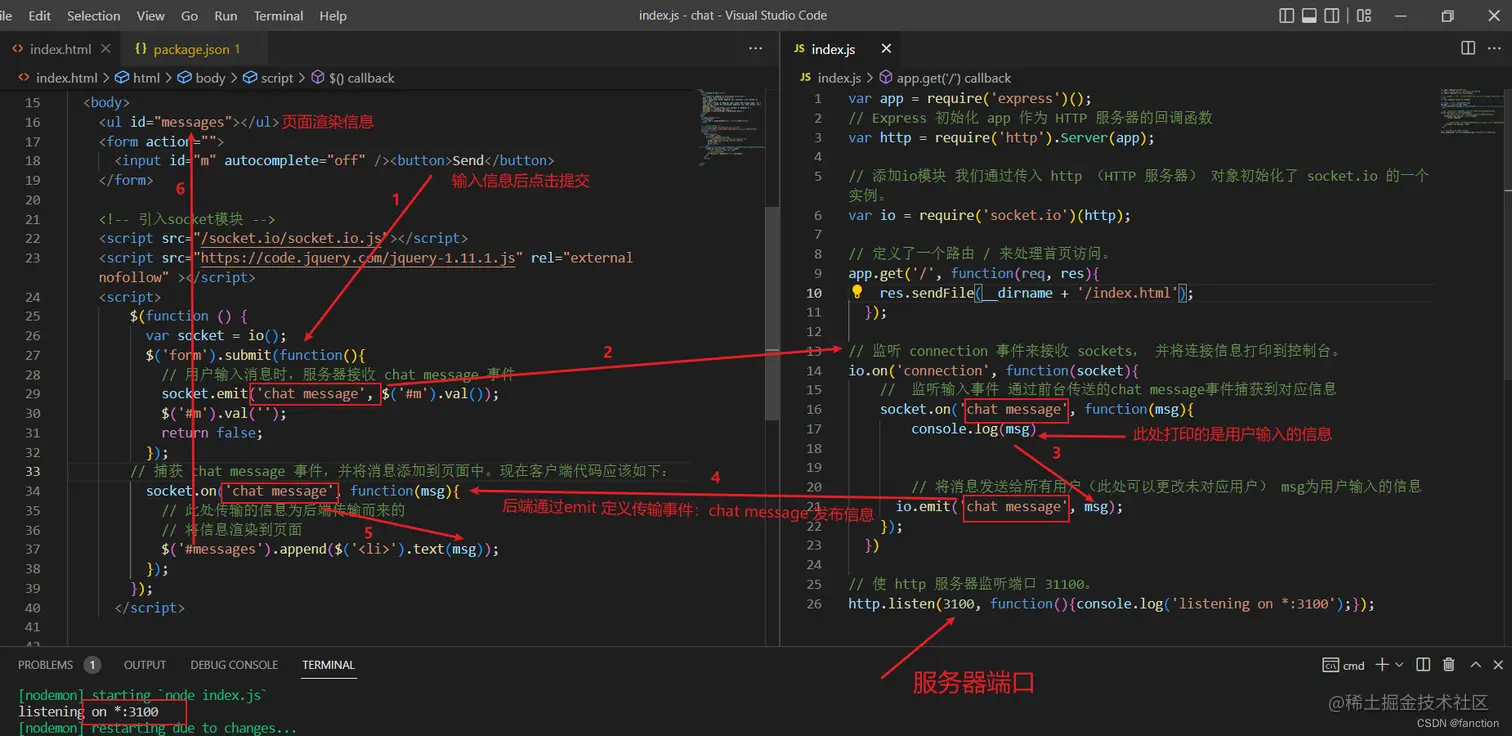The image size is (1512, 736).
Task: Split the terminal pane
Action: (1422, 665)
